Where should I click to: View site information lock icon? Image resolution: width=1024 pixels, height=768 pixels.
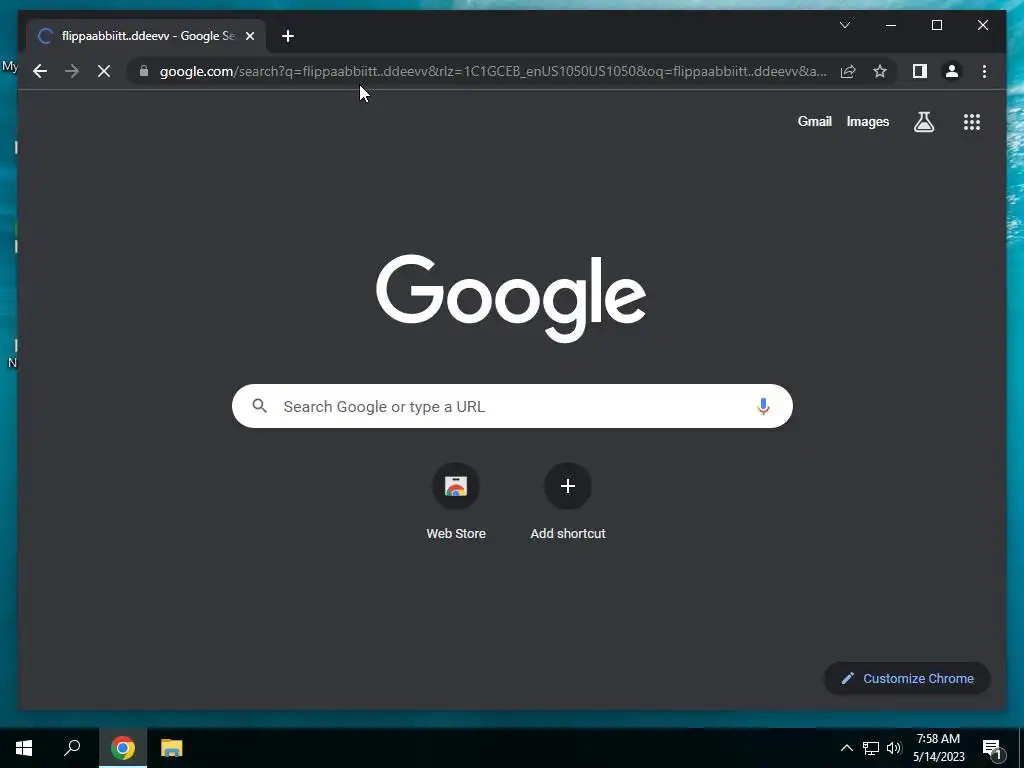click(144, 71)
